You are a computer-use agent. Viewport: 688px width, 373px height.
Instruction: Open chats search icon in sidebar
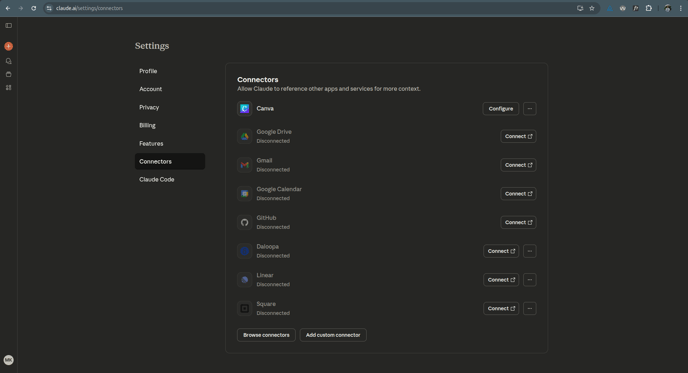[8, 61]
